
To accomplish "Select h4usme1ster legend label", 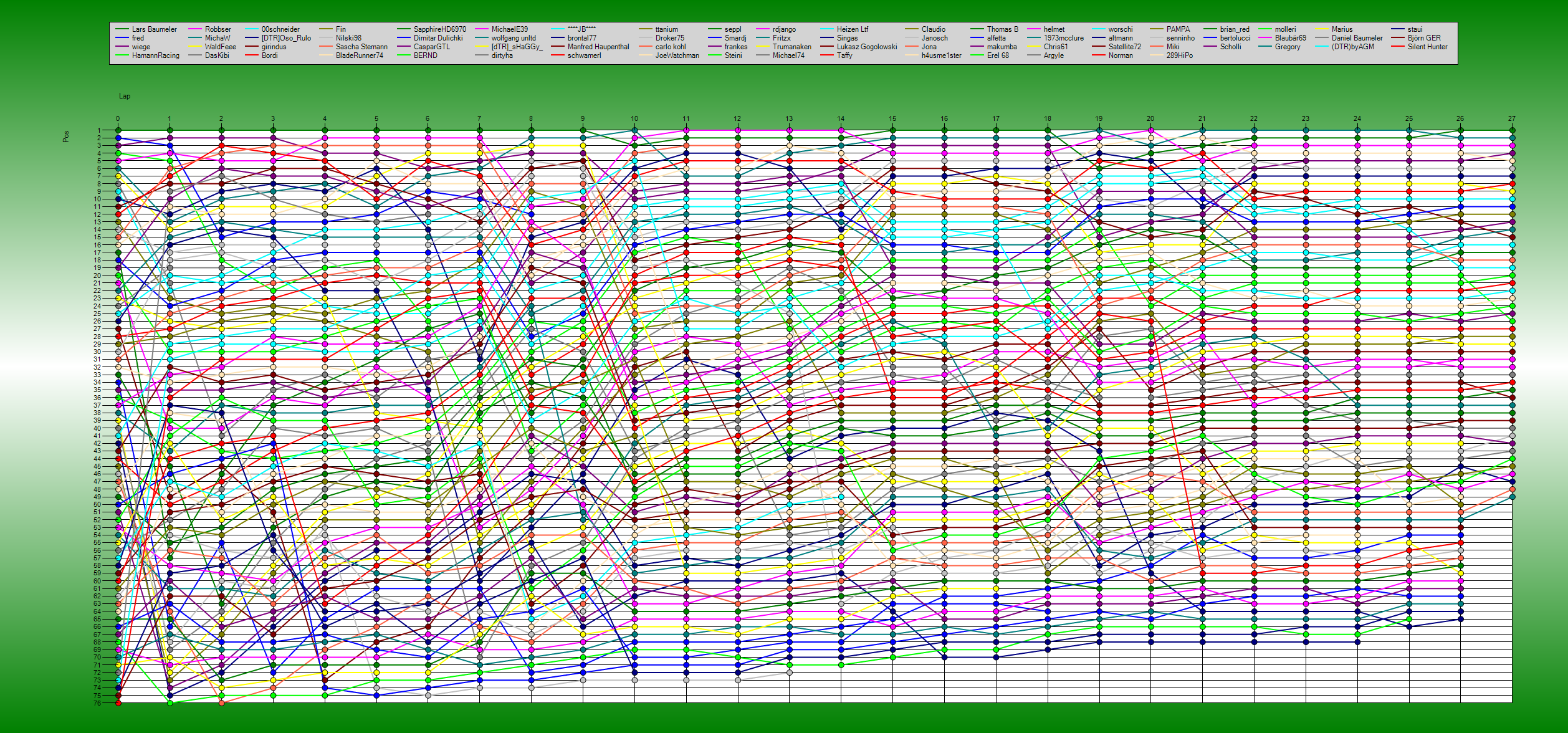I will coord(941,55).
